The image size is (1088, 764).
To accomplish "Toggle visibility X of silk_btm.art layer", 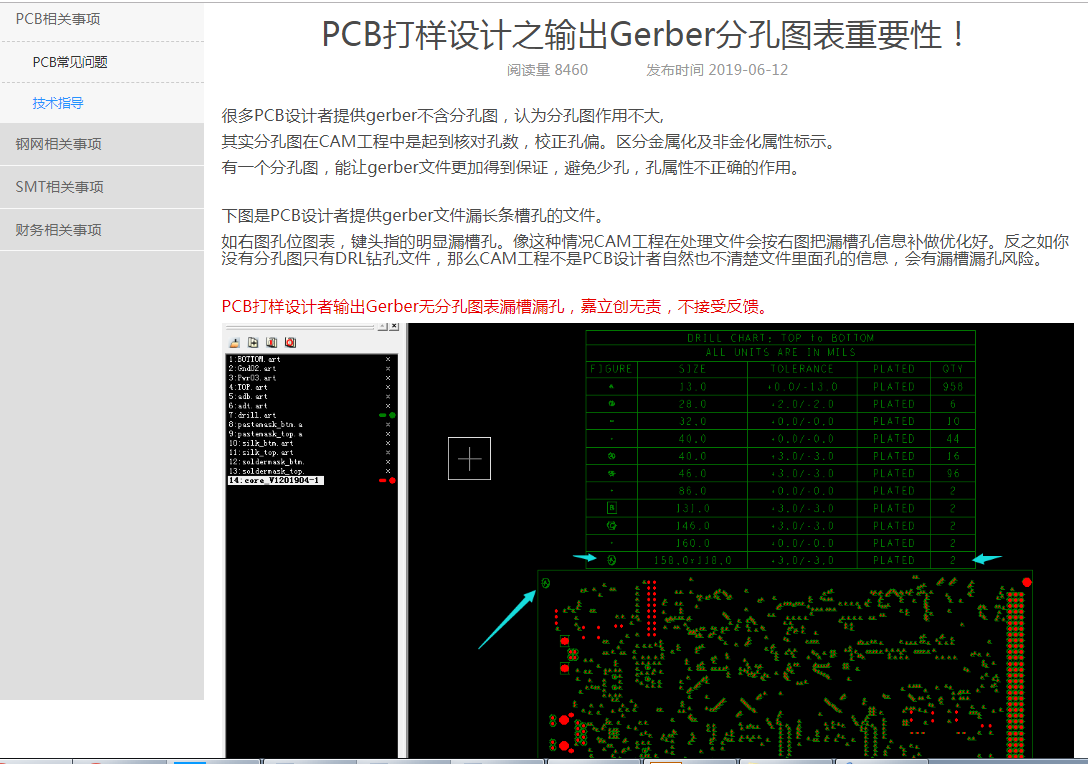I will [x=388, y=443].
